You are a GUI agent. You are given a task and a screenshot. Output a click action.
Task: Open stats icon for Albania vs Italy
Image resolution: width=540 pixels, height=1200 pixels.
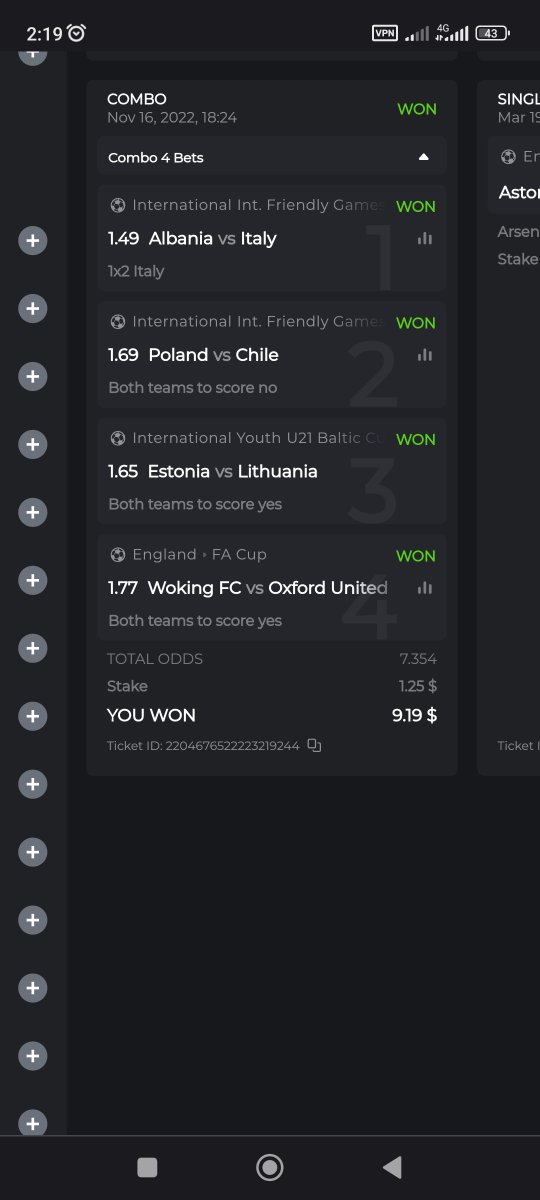click(x=425, y=238)
